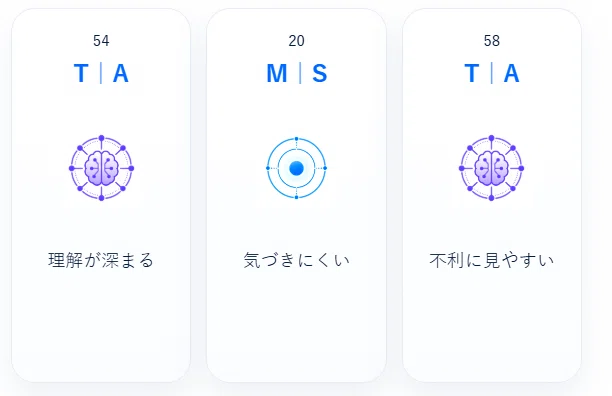Viewport: 612px width, 396px height.
Task: Click the letter A in card 58
Action: (x=511, y=73)
